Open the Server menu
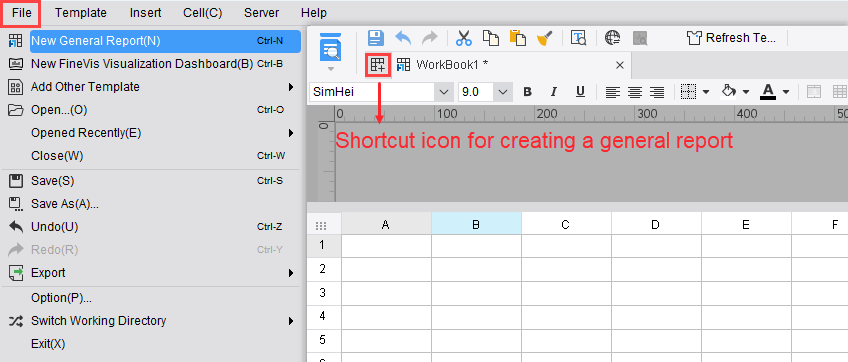The height and width of the screenshot is (362, 848). 261,13
